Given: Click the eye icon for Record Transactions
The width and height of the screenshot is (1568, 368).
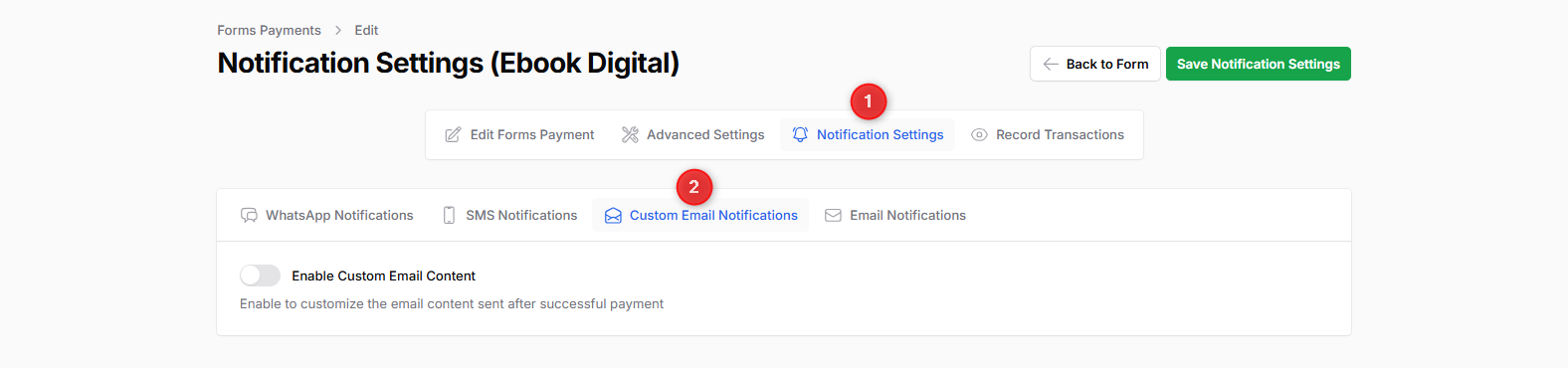Looking at the screenshot, I should [x=979, y=134].
